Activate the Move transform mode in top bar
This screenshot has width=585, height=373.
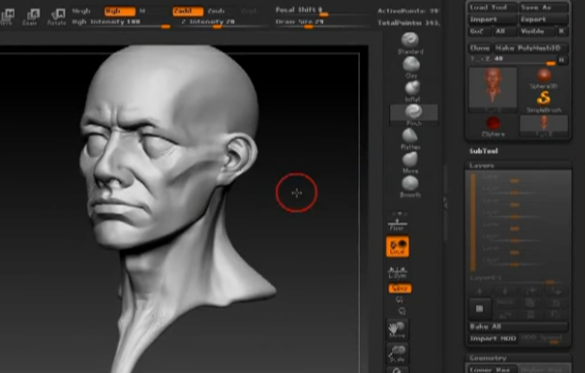click(x=7, y=17)
